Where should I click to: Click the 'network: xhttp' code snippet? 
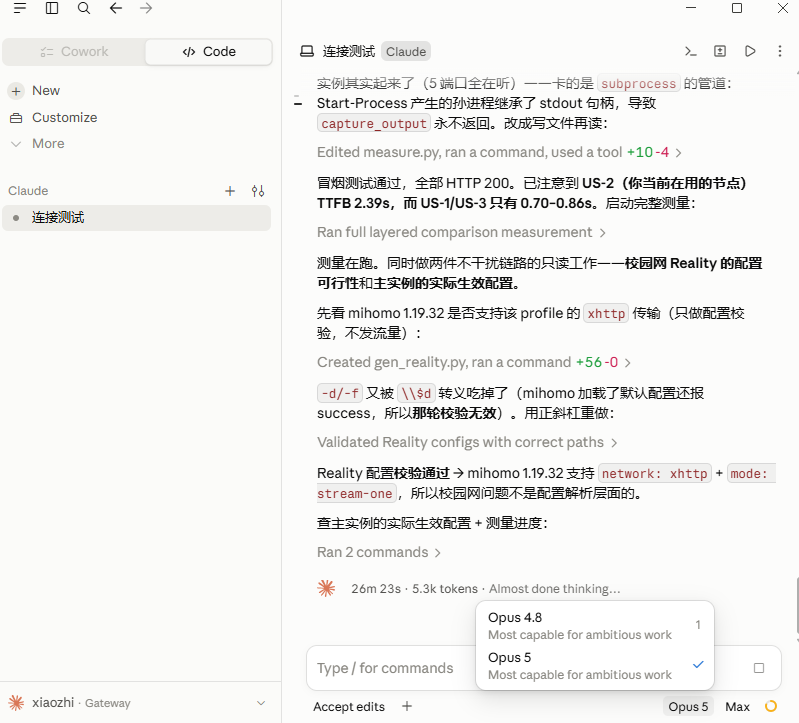coord(655,473)
